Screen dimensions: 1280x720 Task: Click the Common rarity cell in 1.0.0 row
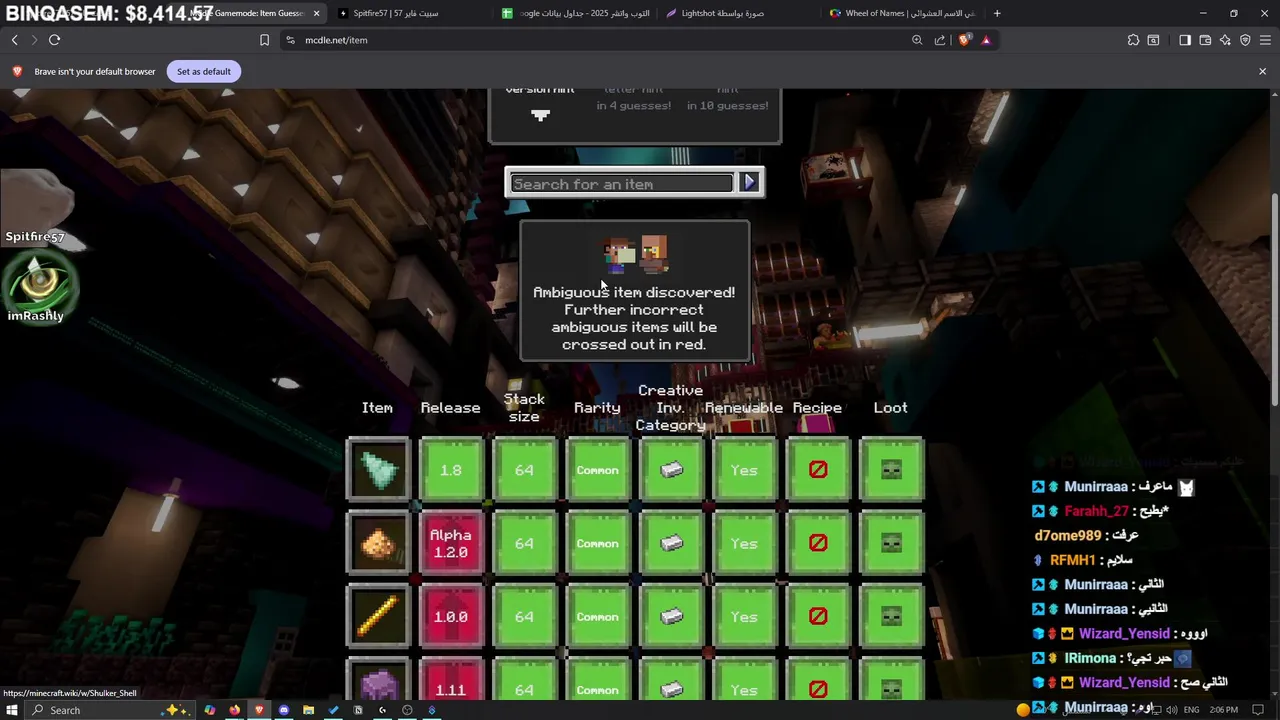[598, 617]
